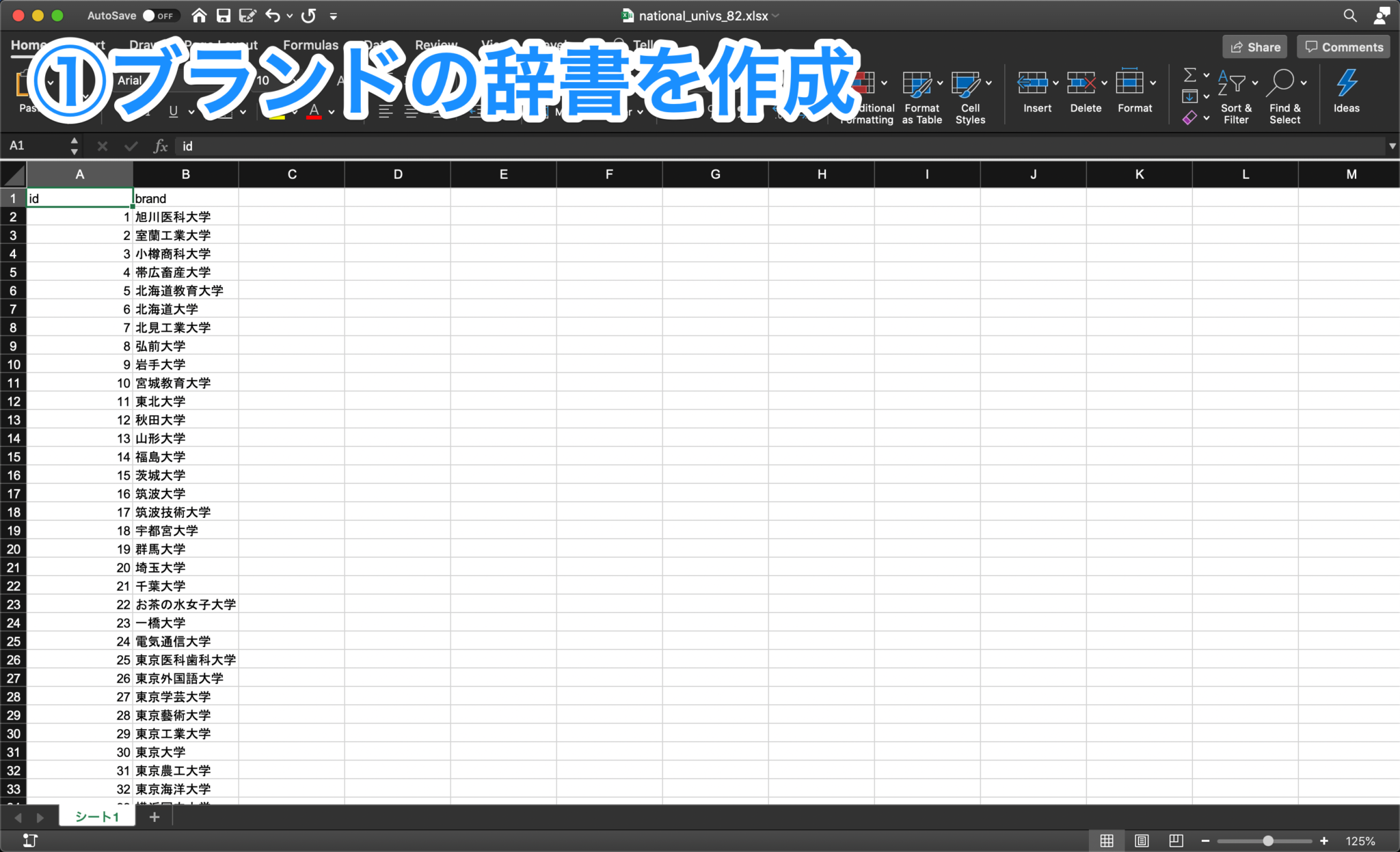The image size is (1400, 852).
Task: Switch to Page Layout view button
Action: (1142, 840)
